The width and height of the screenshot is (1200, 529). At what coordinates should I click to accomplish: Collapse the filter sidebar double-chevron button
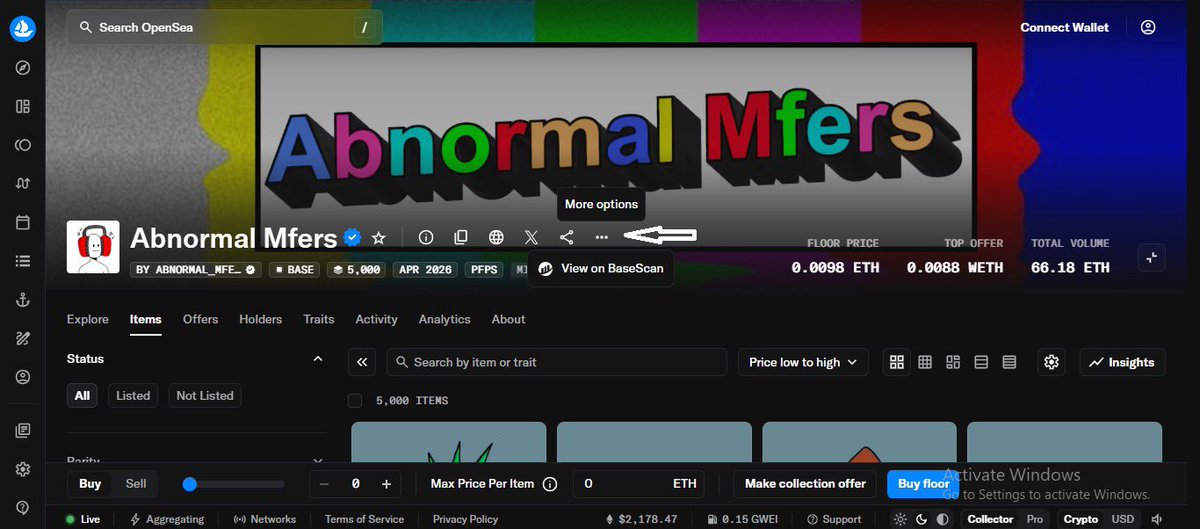[x=362, y=362]
